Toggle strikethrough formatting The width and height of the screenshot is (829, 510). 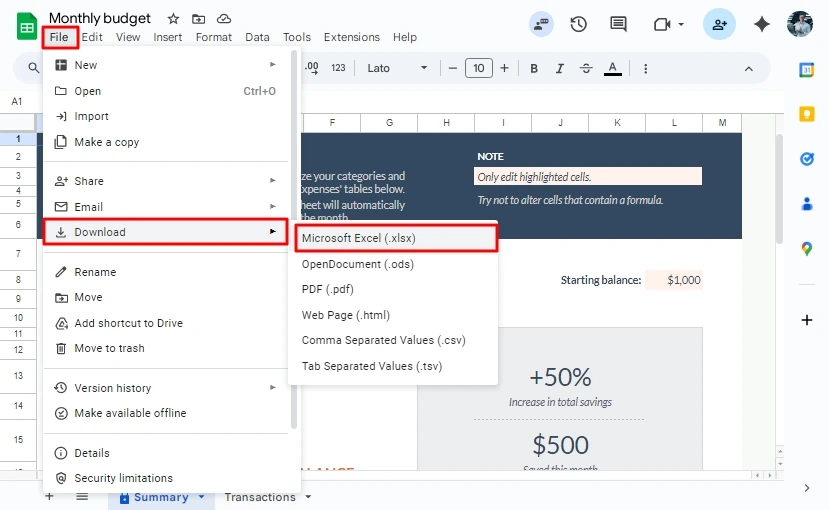click(586, 68)
